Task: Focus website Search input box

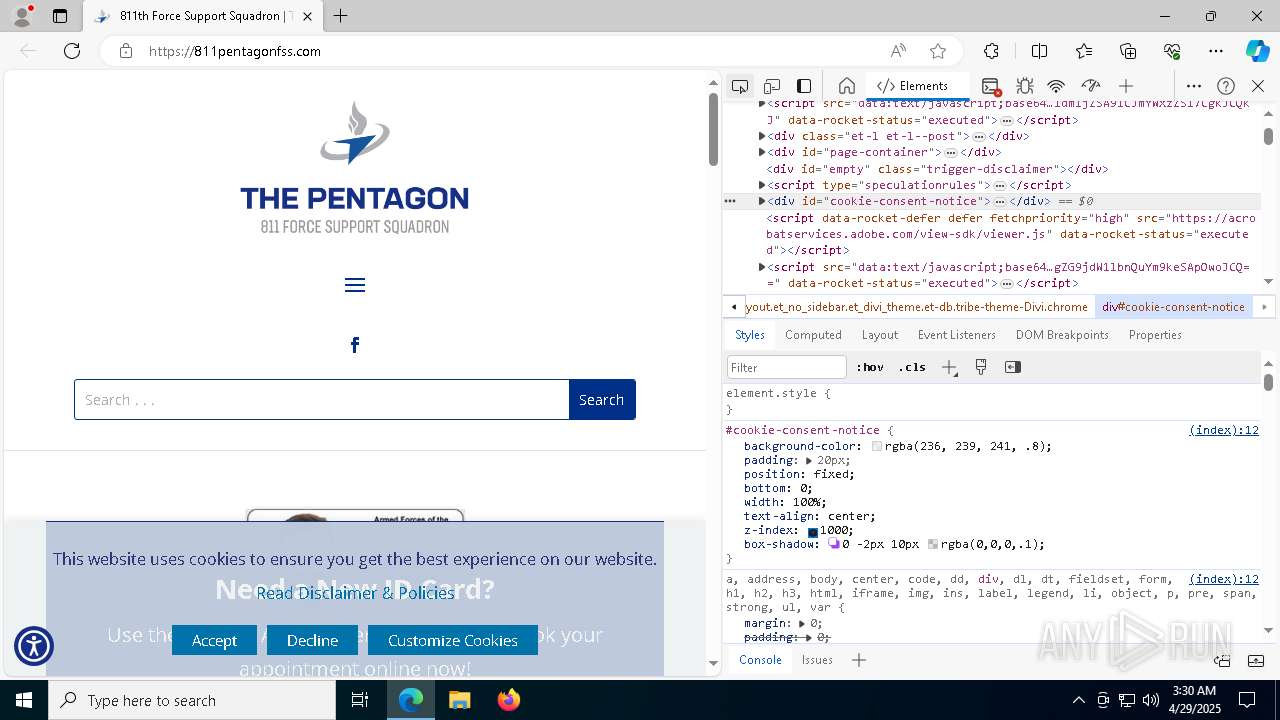Action: click(x=322, y=400)
